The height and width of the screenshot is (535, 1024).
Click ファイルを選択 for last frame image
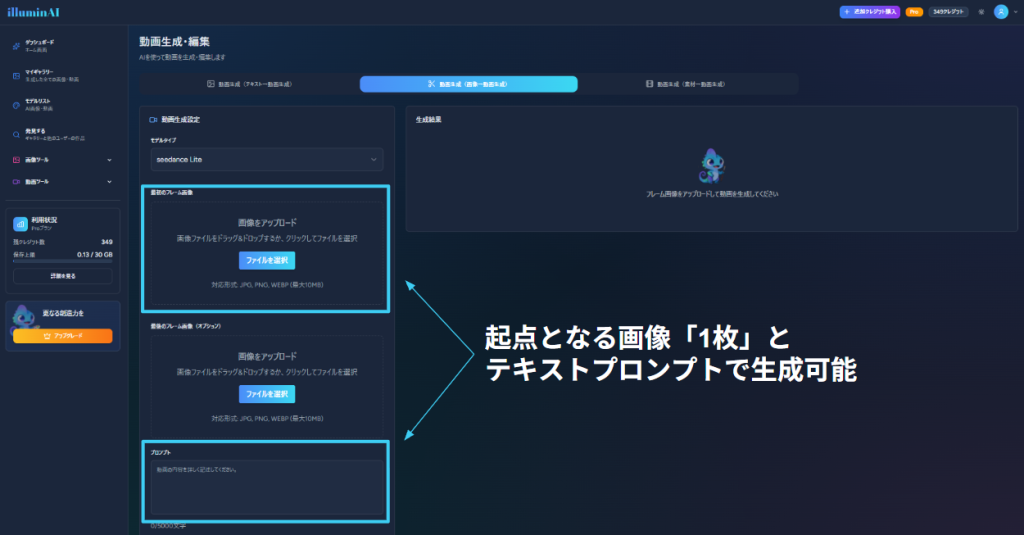(266, 394)
